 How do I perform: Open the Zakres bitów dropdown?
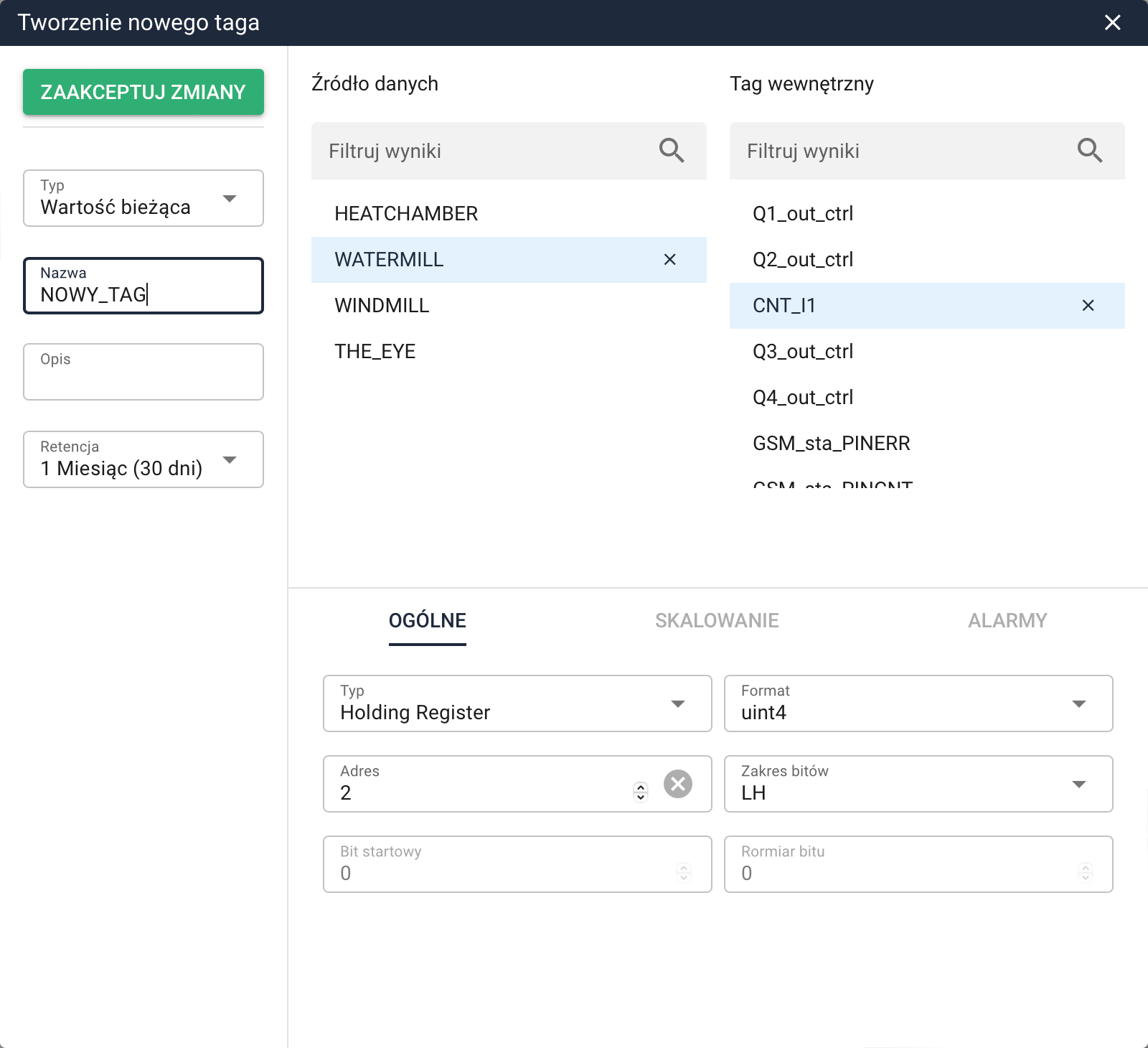(x=918, y=784)
